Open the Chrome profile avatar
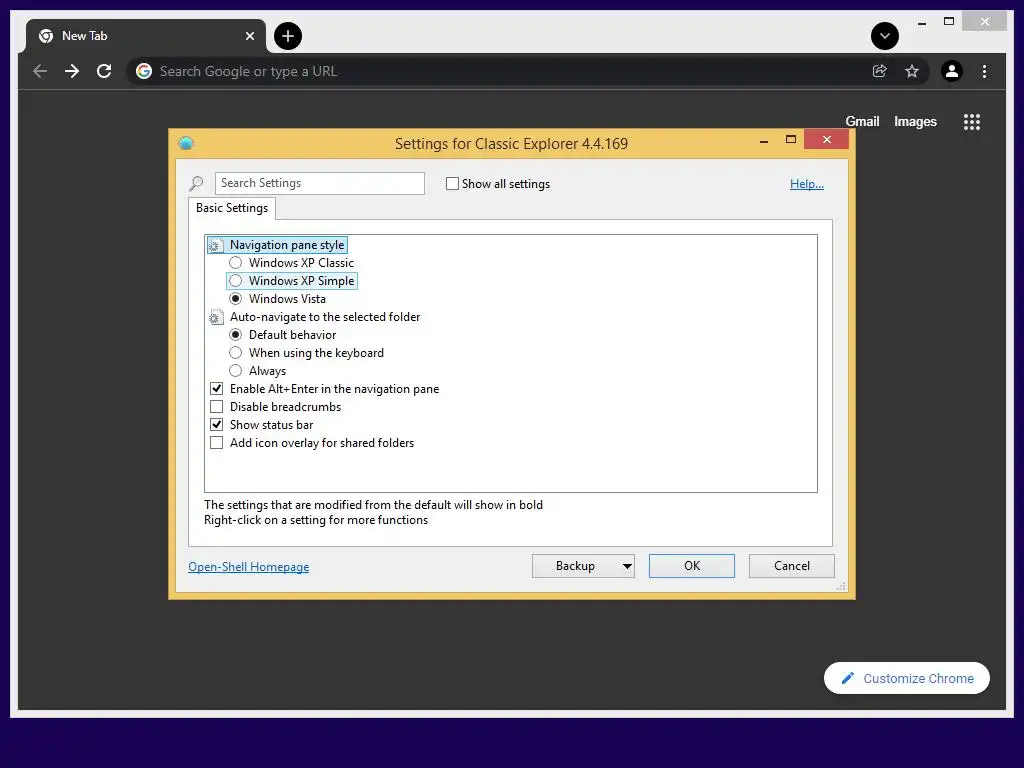 pyautogui.click(x=952, y=71)
